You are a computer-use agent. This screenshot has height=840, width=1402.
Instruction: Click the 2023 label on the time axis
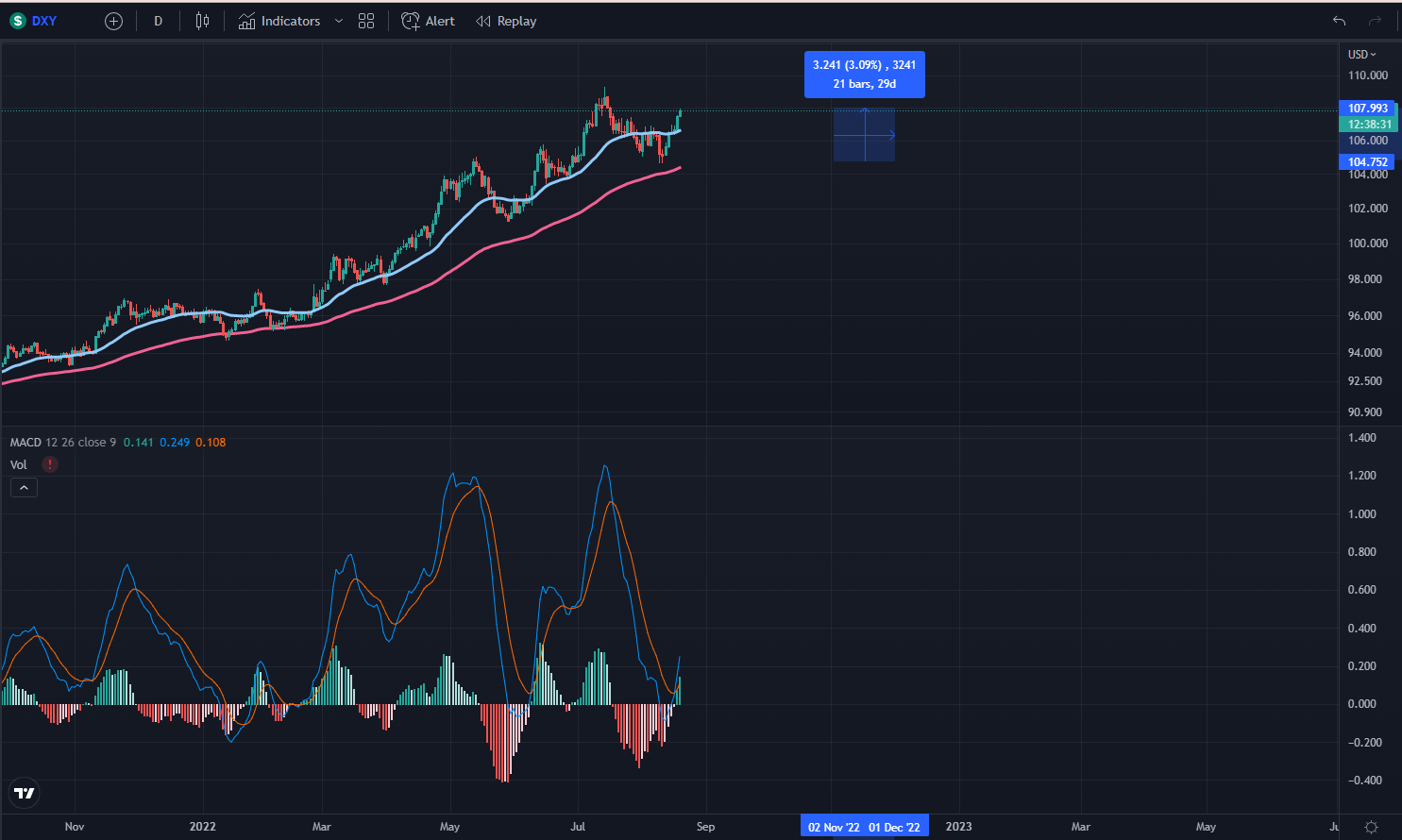coord(959,826)
